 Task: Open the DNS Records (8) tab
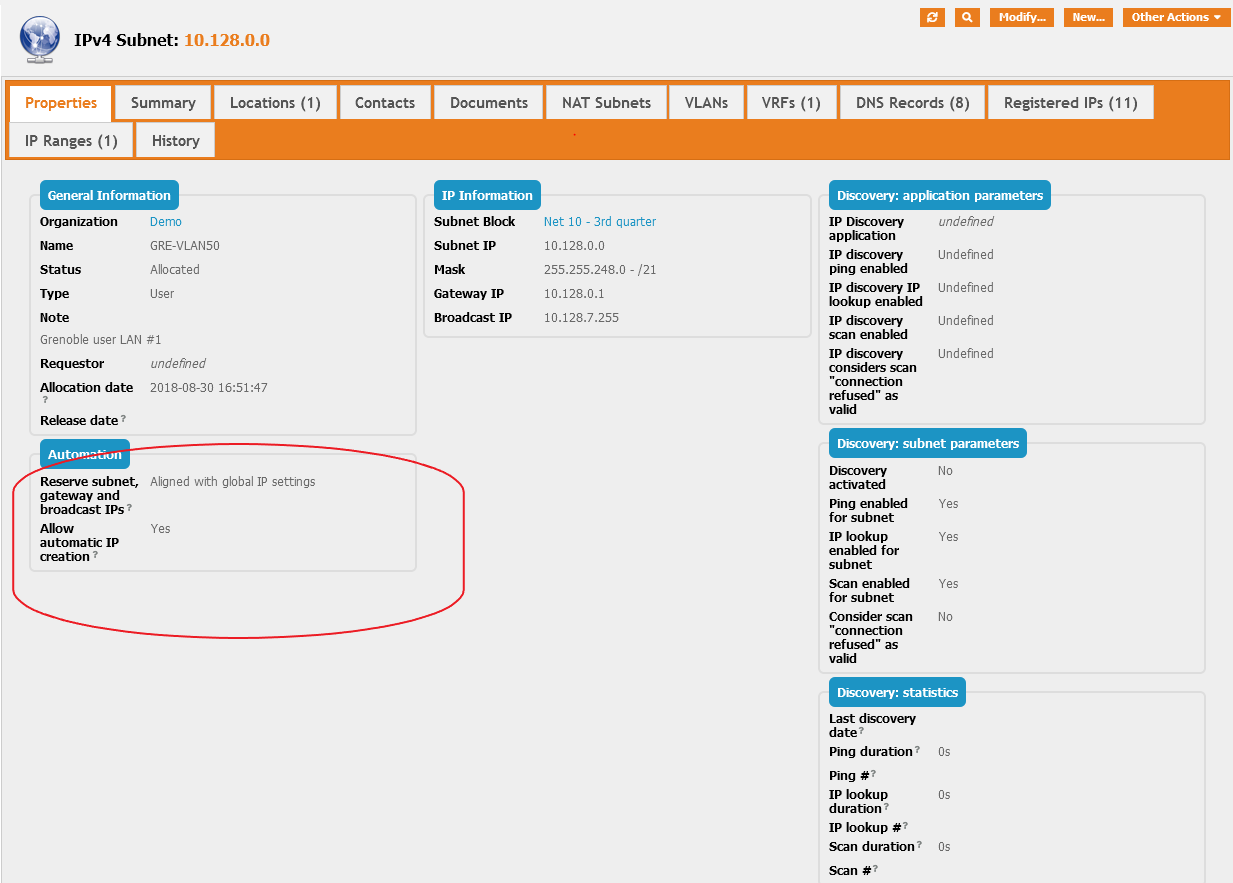coord(912,103)
